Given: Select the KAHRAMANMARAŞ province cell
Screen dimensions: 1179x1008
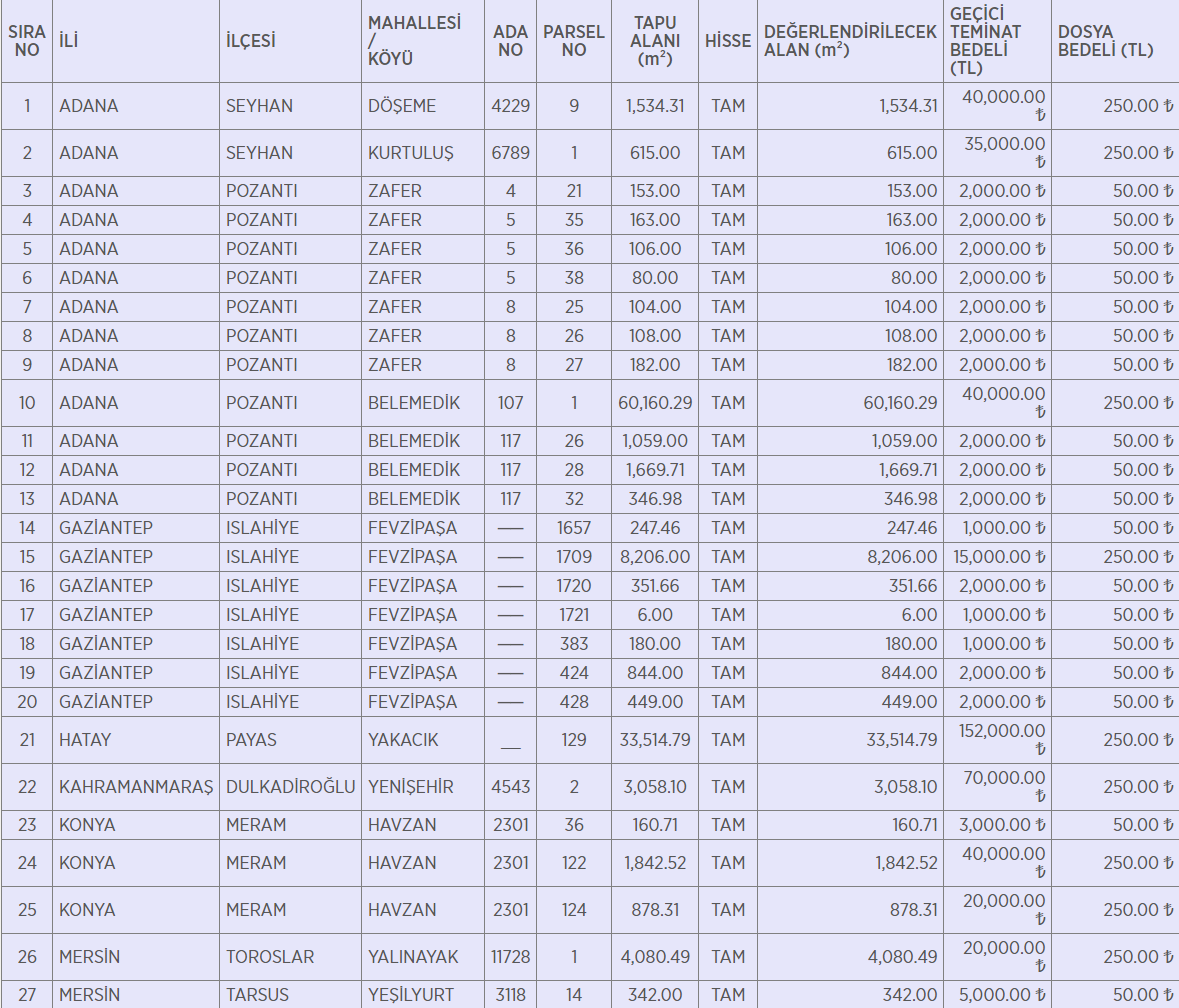Looking at the screenshot, I should tap(136, 787).
